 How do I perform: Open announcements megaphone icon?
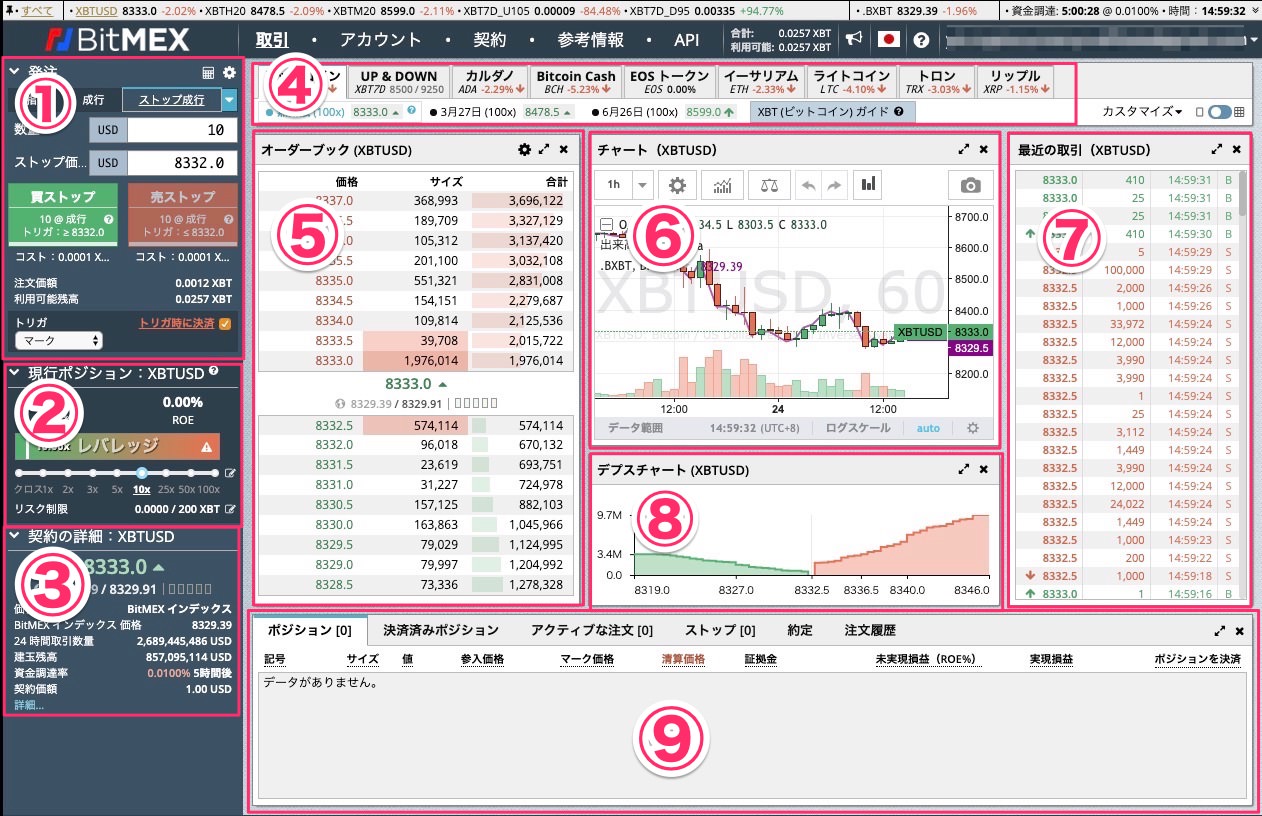pos(853,39)
